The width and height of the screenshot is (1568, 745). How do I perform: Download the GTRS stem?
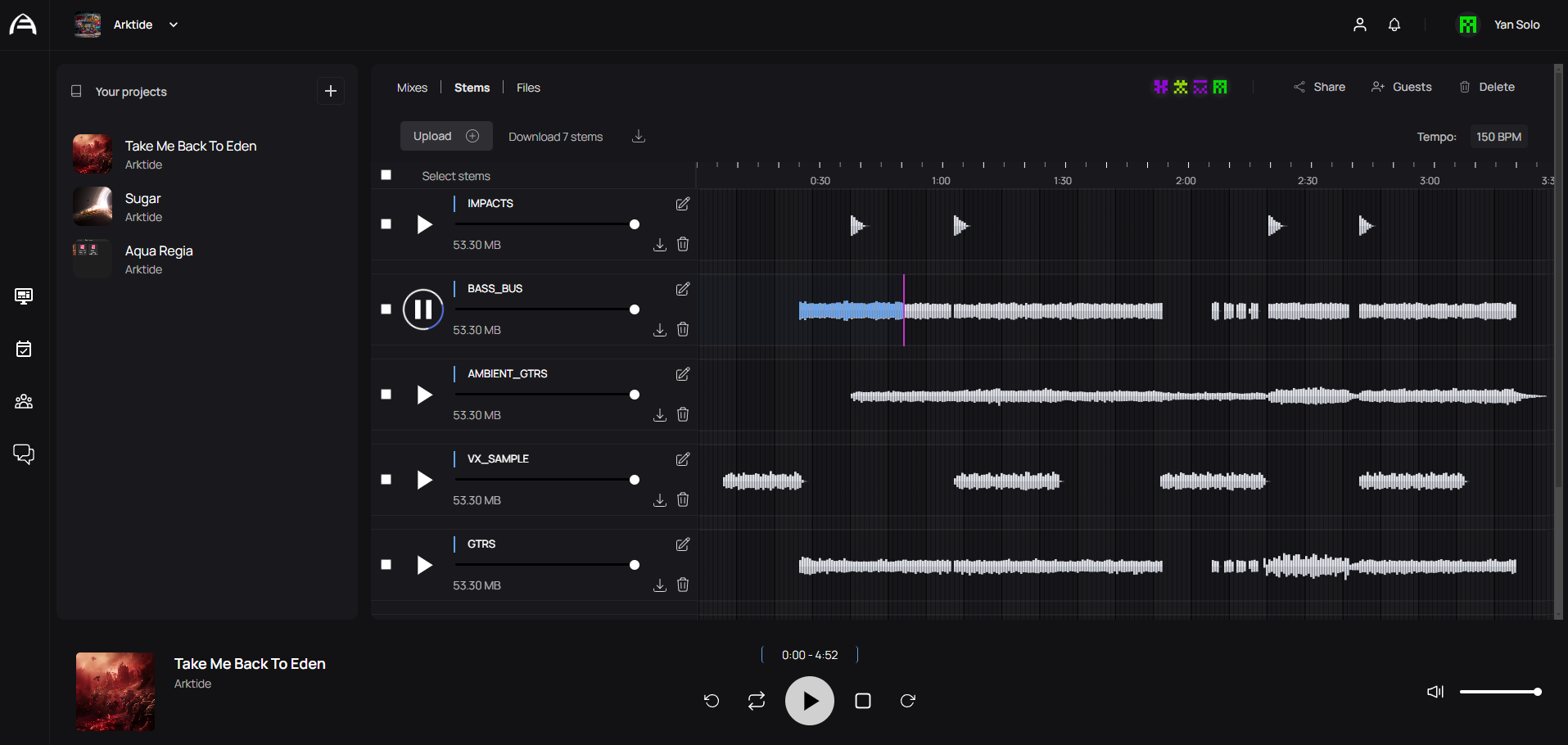(660, 585)
